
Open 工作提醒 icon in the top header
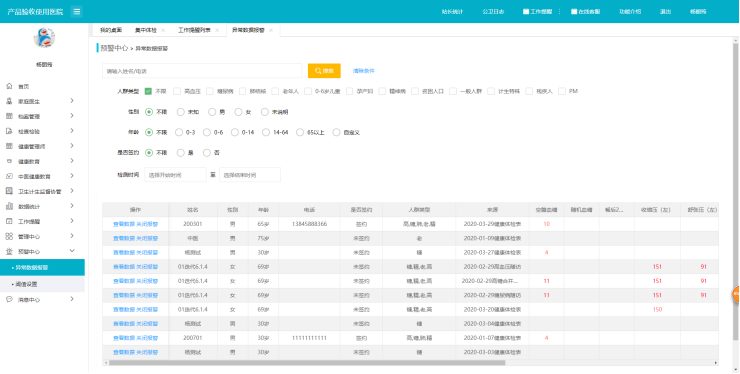(x=526, y=11)
